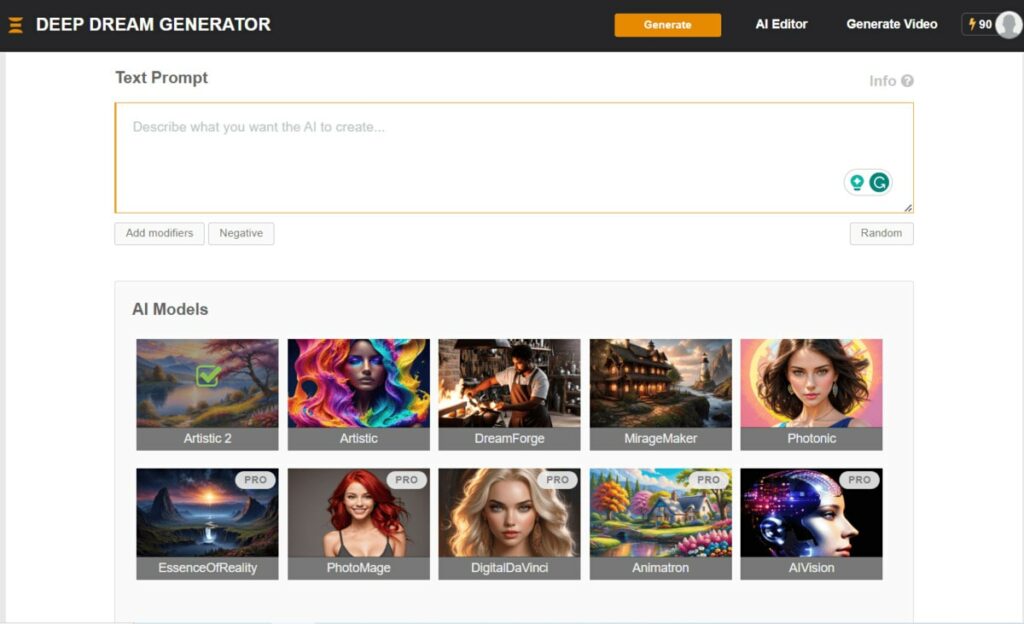Click Add modifiers button
The height and width of the screenshot is (624, 1024).
click(x=159, y=233)
